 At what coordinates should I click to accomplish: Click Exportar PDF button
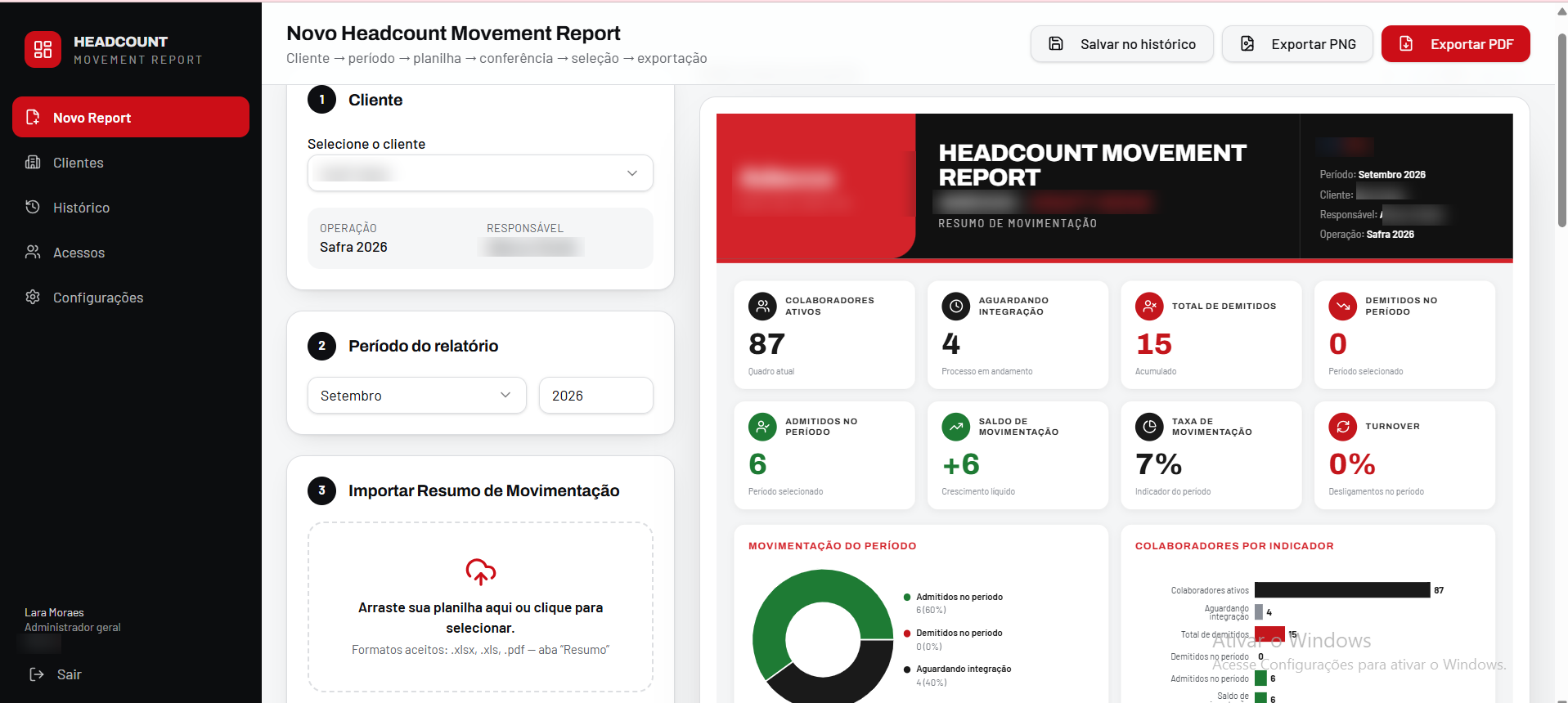[x=1455, y=44]
